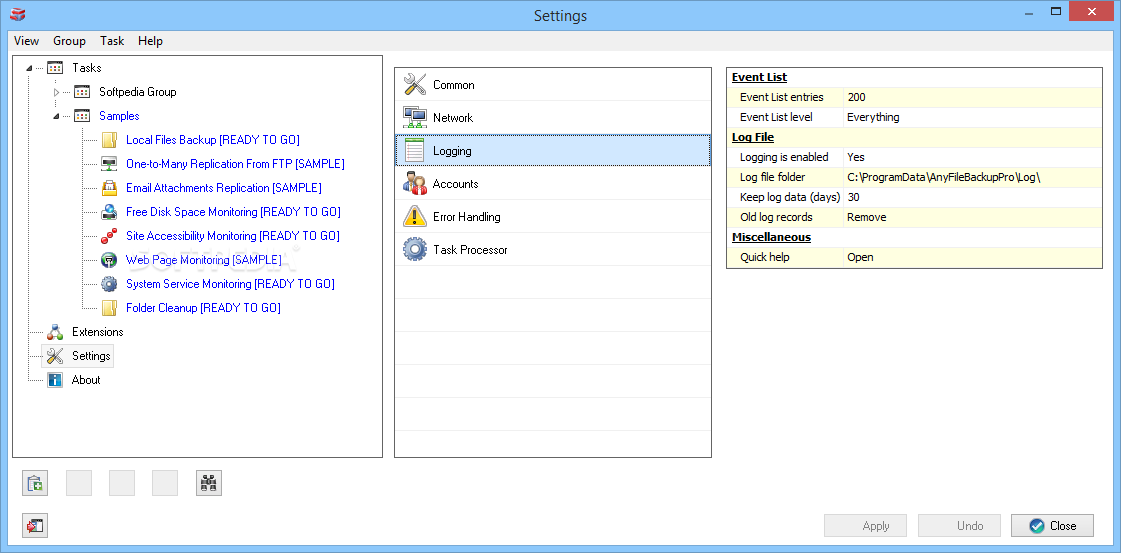Click the Event List section header
The image size is (1121, 553).
click(759, 77)
